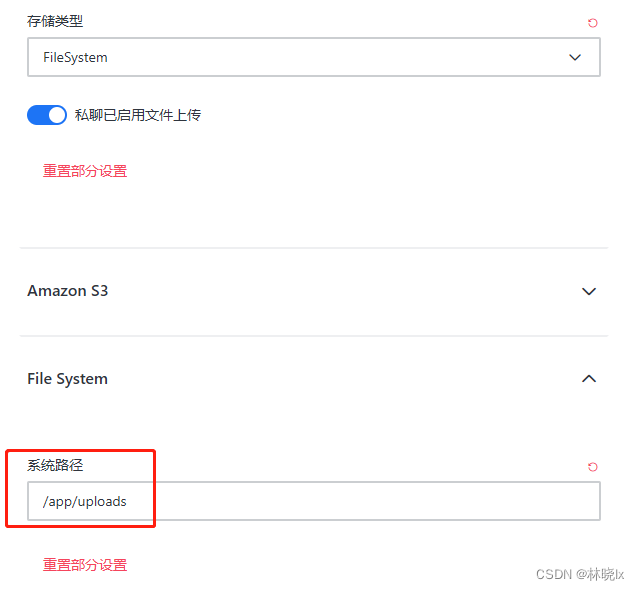Click the lower 重置部分设置 link under 系统路径
The image size is (640, 590).
click(x=85, y=565)
